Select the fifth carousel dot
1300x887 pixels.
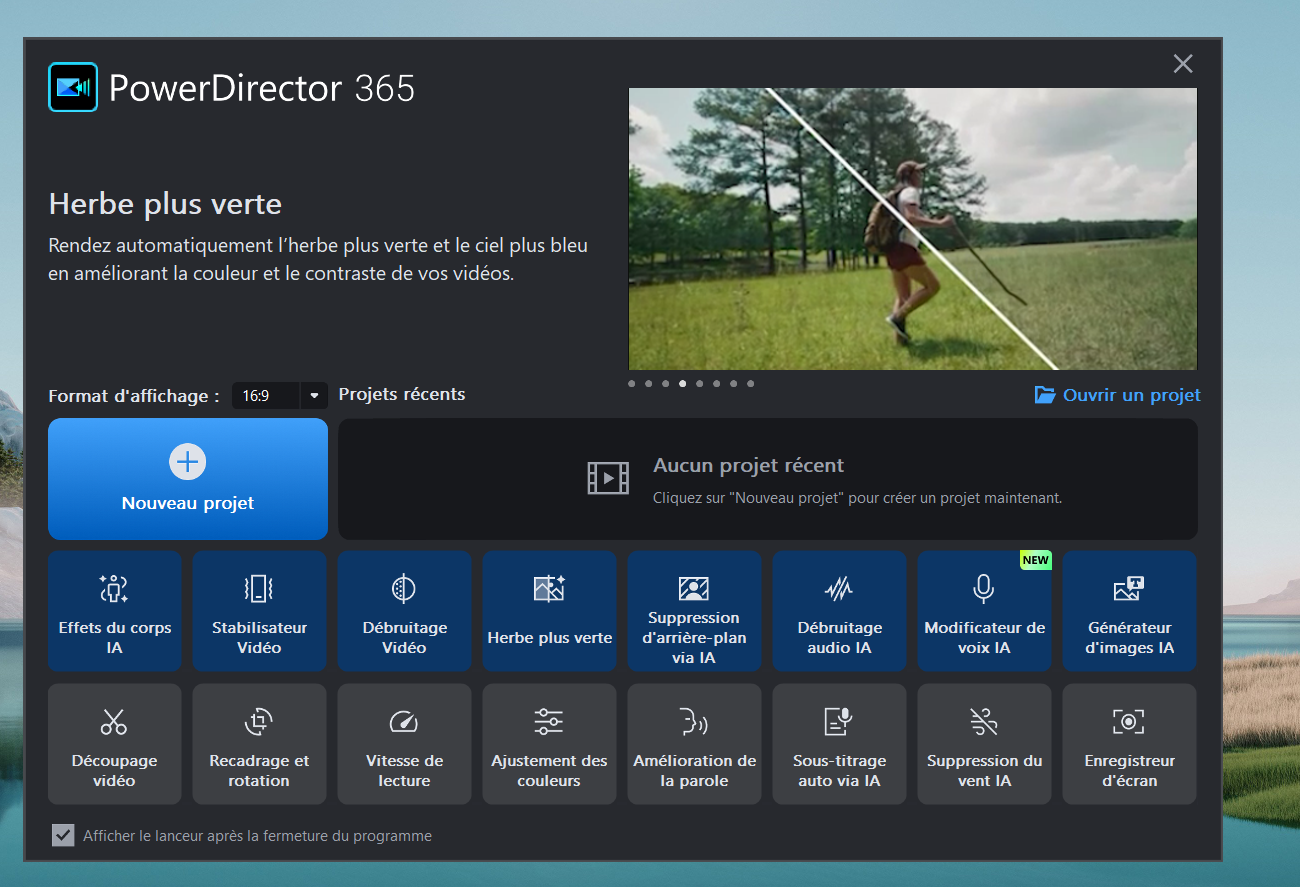[699, 383]
